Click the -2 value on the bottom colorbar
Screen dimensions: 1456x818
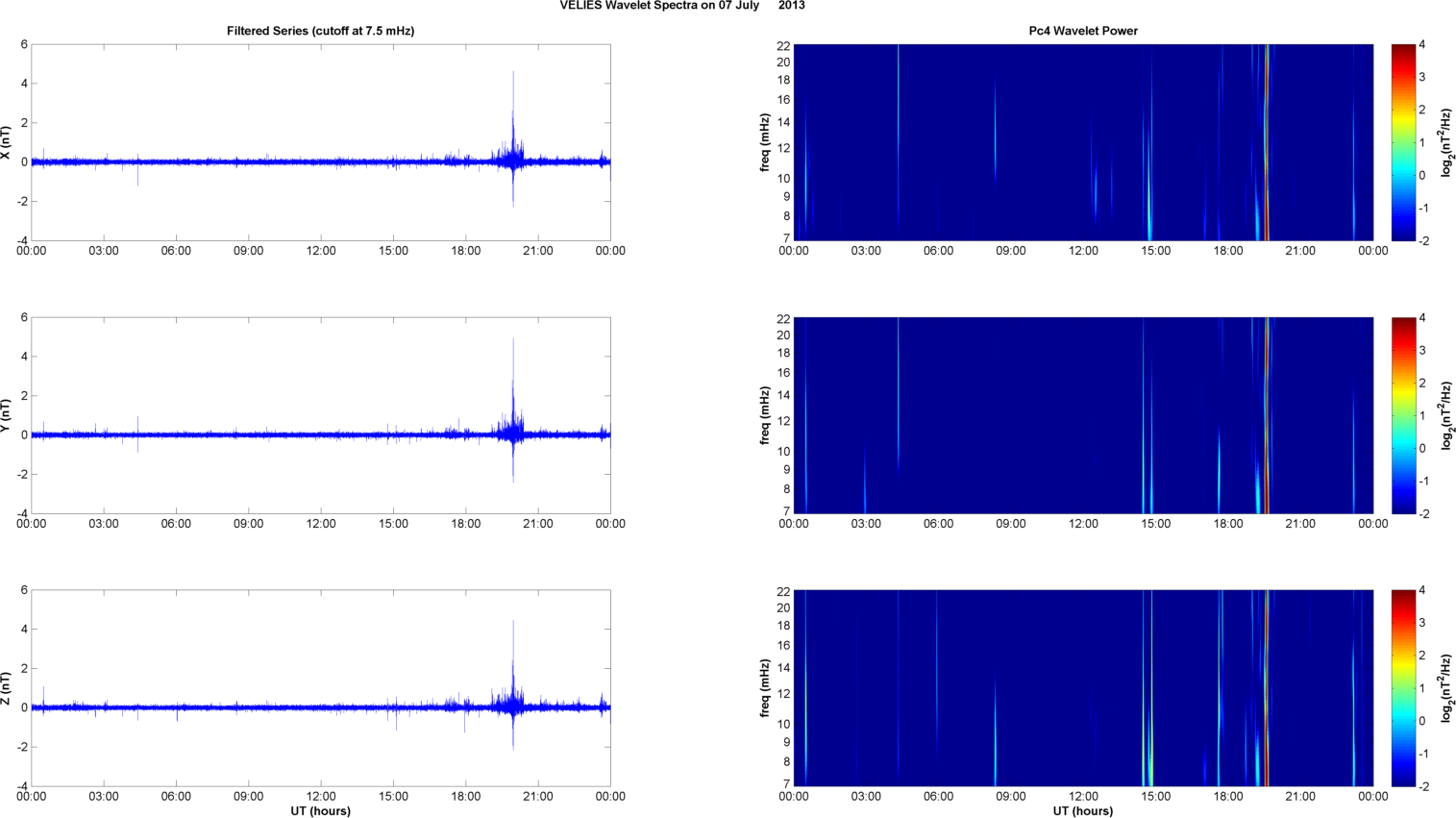1423,786
